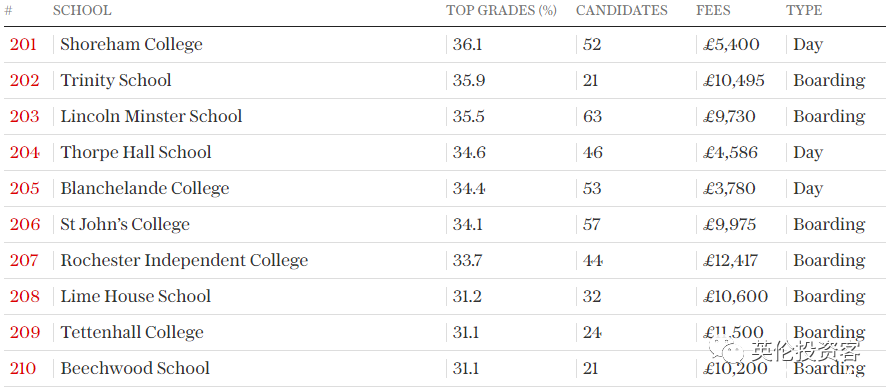
Task: Click the TYPE column header
Action: click(x=804, y=10)
